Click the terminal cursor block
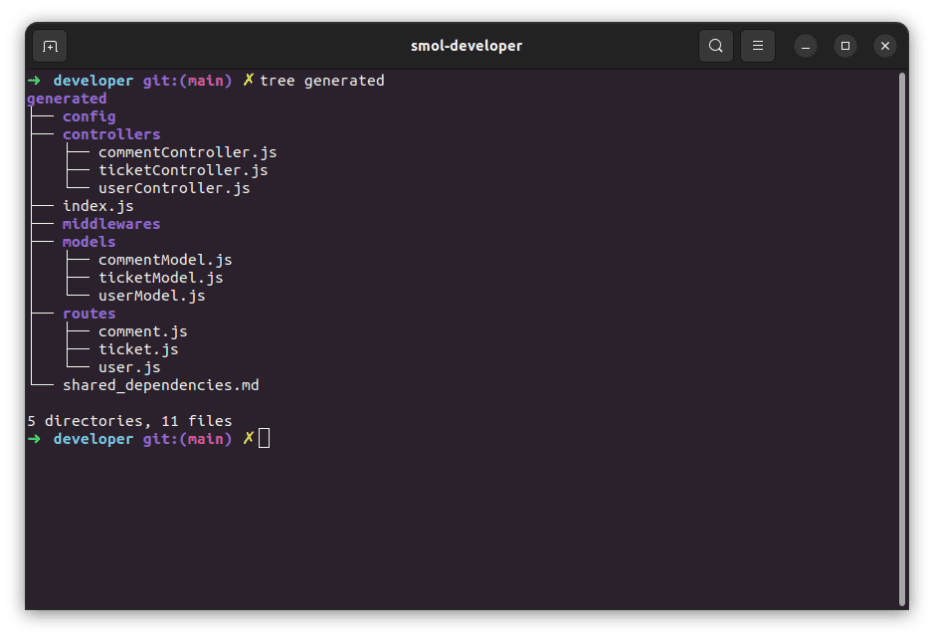934x638 pixels. 264,438
